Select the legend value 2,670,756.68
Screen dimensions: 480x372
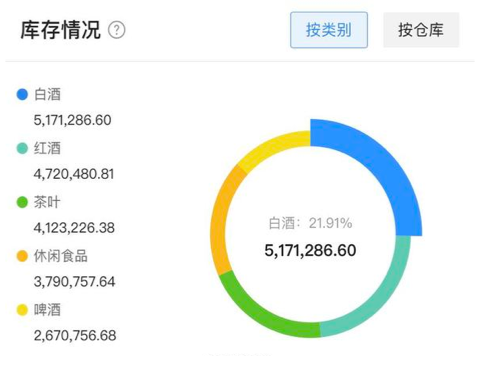(75, 336)
